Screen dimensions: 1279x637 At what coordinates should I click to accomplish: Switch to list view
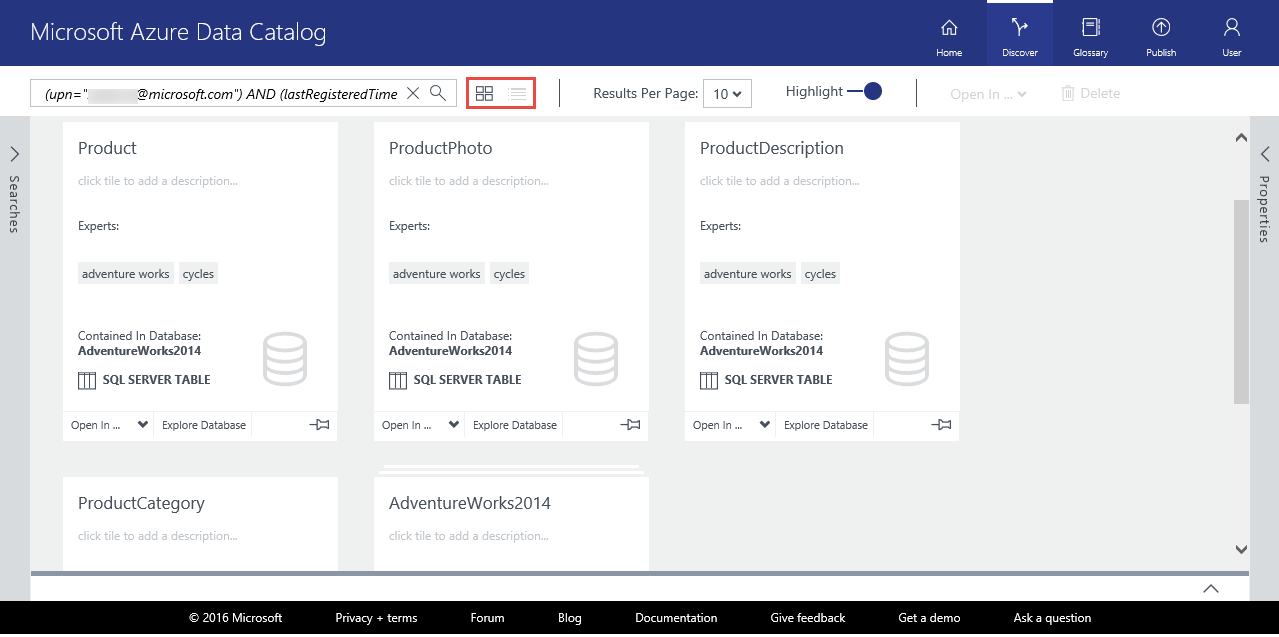tap(517, 93)
